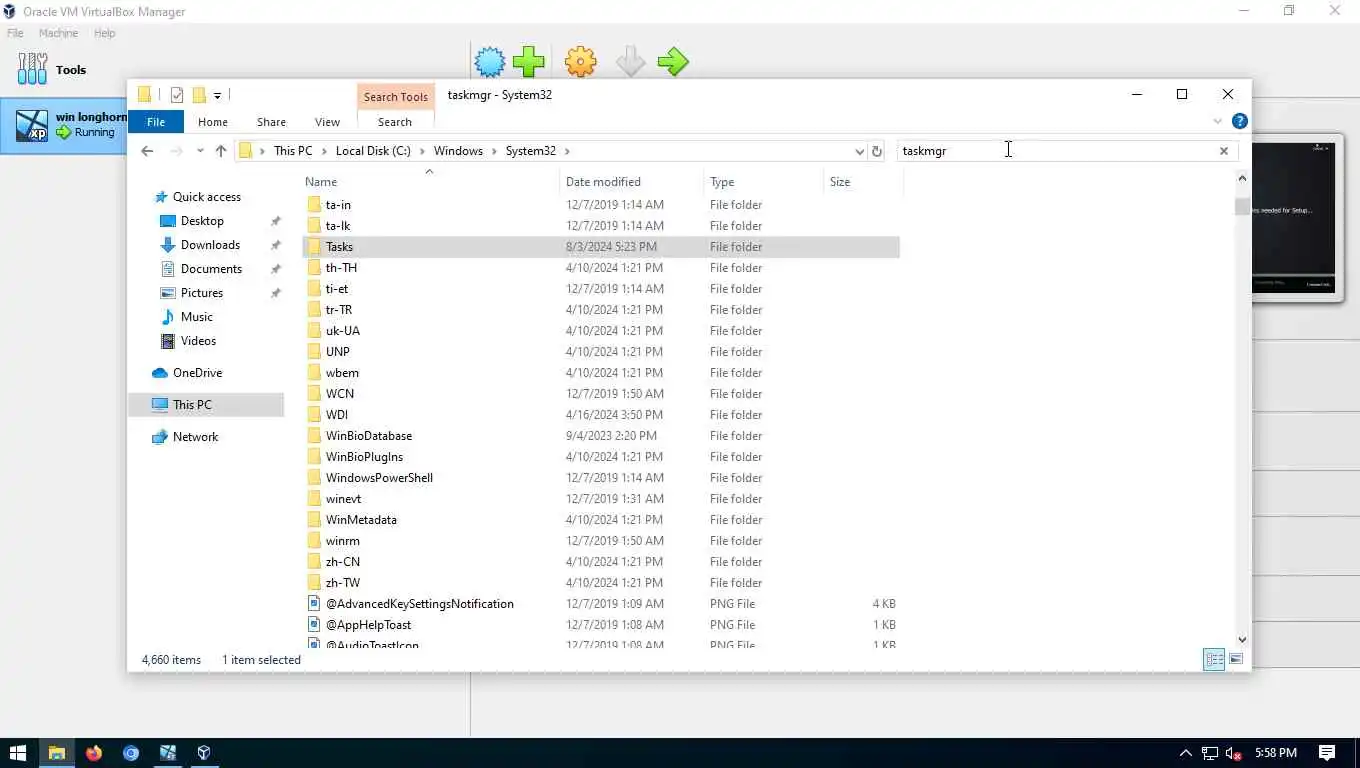The image size is (1360, 768).
Task: Open the Explorer File tab
Action: 156,122
